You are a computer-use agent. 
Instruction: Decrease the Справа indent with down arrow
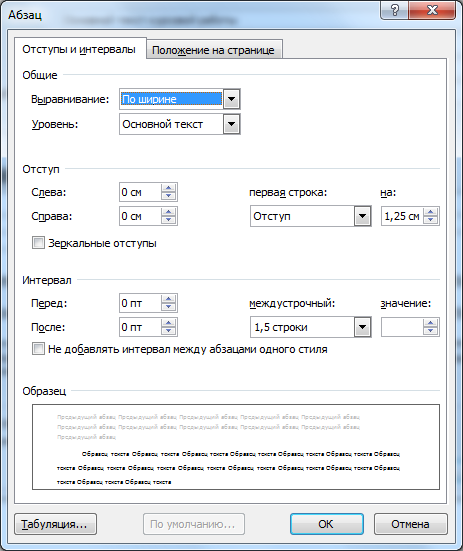pos(169,220)
